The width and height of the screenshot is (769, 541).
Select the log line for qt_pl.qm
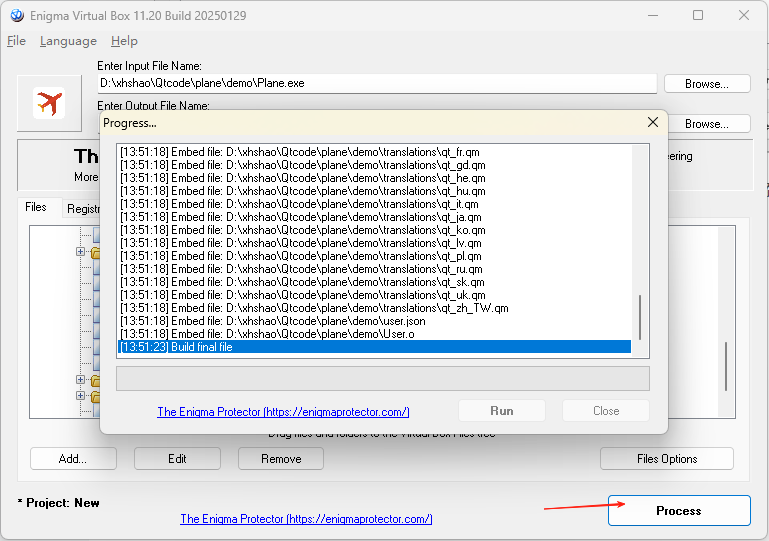pos(375,256)
